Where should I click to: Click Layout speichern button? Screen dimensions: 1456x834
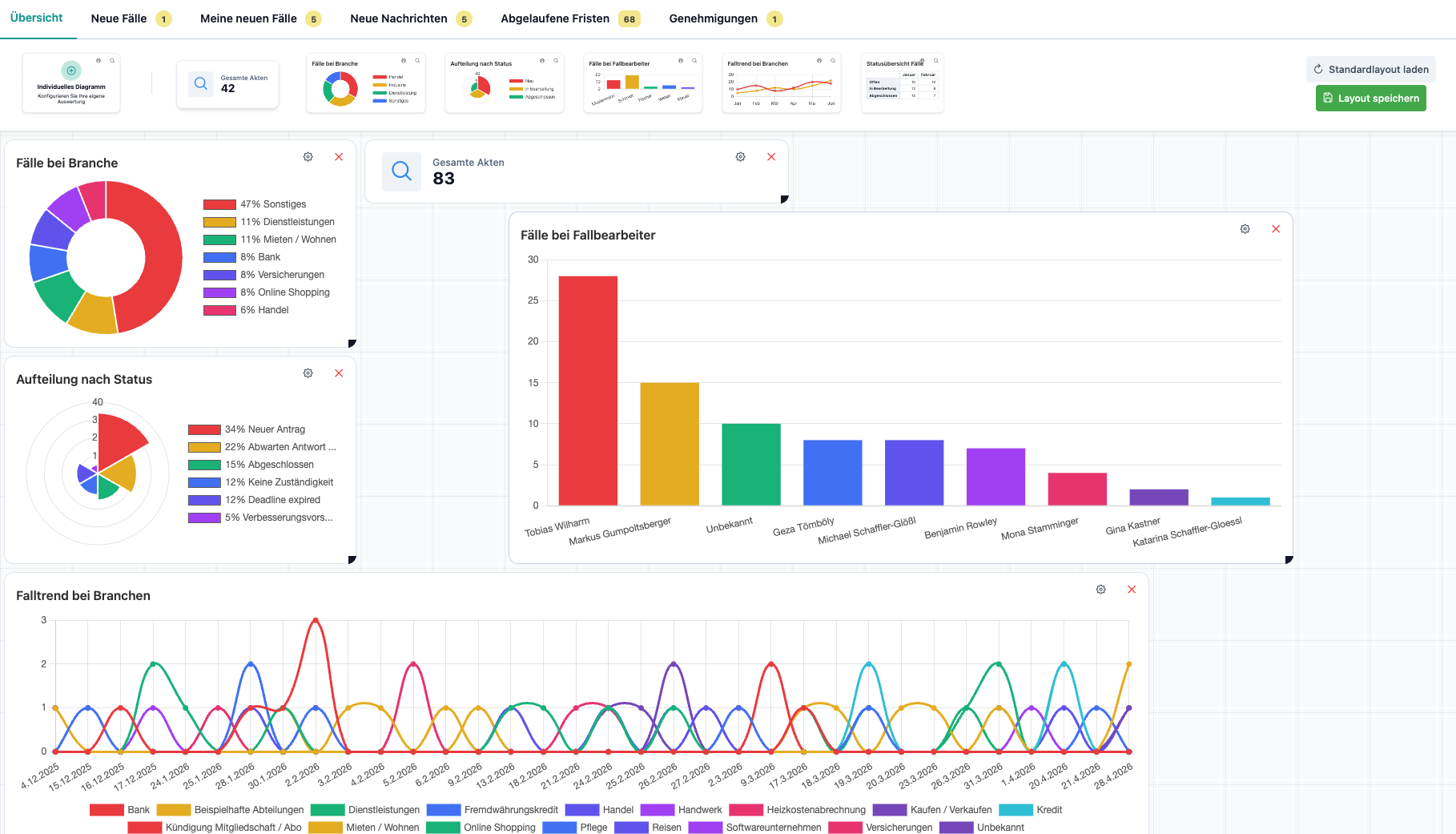[x=1370, y=99]
